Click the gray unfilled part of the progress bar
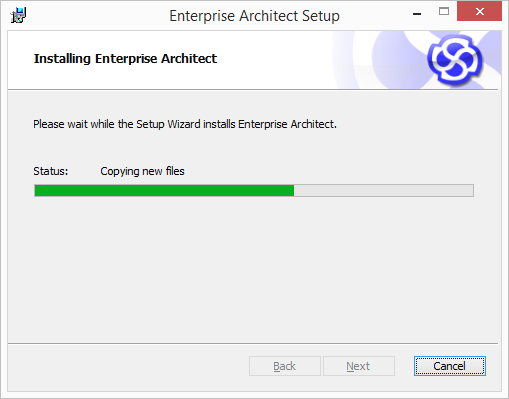 point(383,191)
